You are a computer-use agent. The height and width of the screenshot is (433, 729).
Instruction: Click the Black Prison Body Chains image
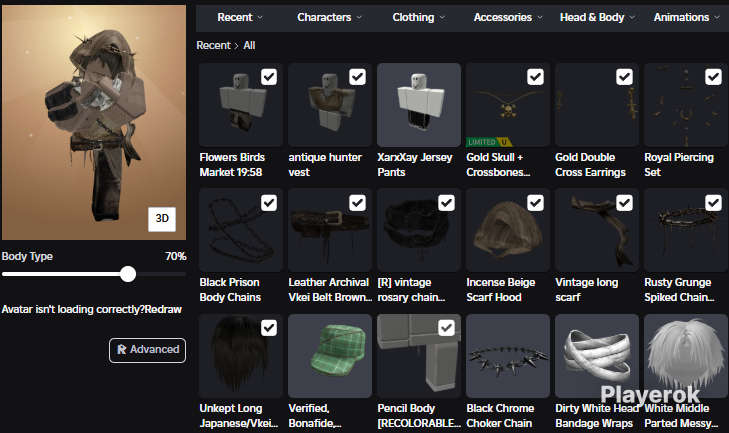(x=241, y=230)
